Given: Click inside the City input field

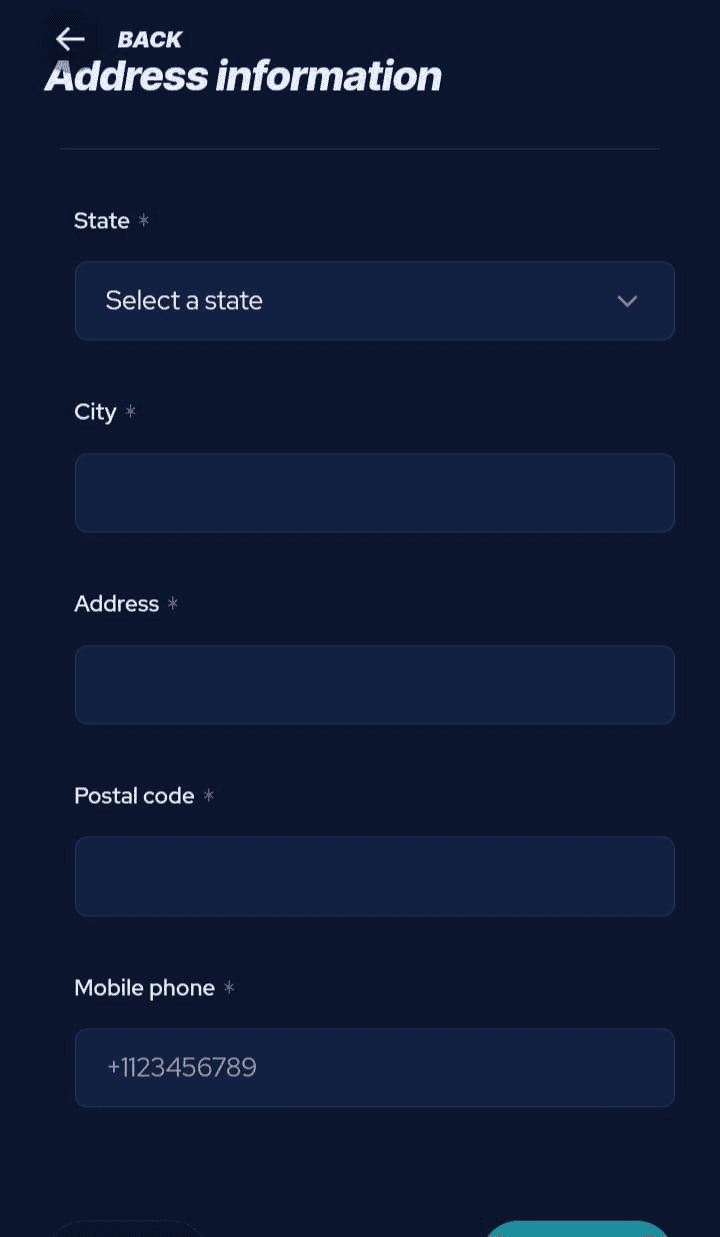Looking at the screenshot, I should coord(375,493).
